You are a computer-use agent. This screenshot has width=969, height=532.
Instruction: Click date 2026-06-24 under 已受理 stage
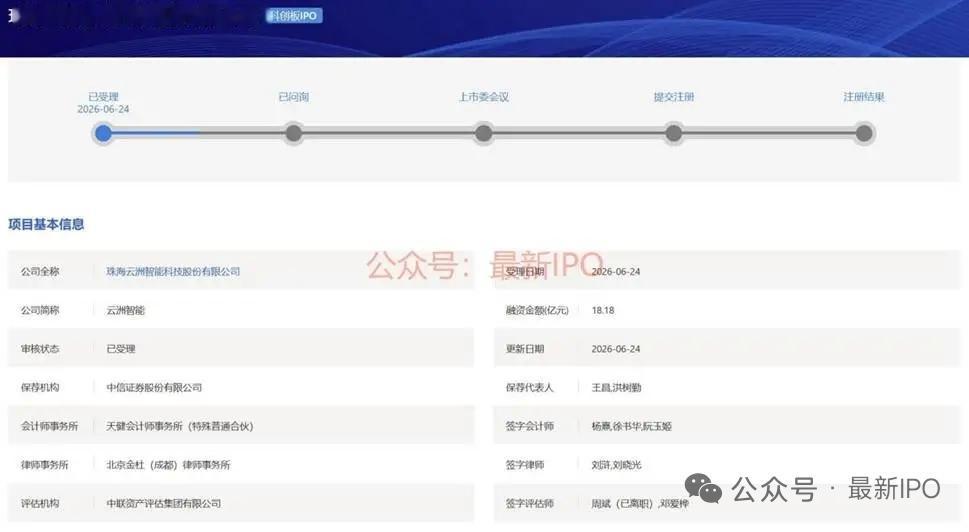coord(103,109)
